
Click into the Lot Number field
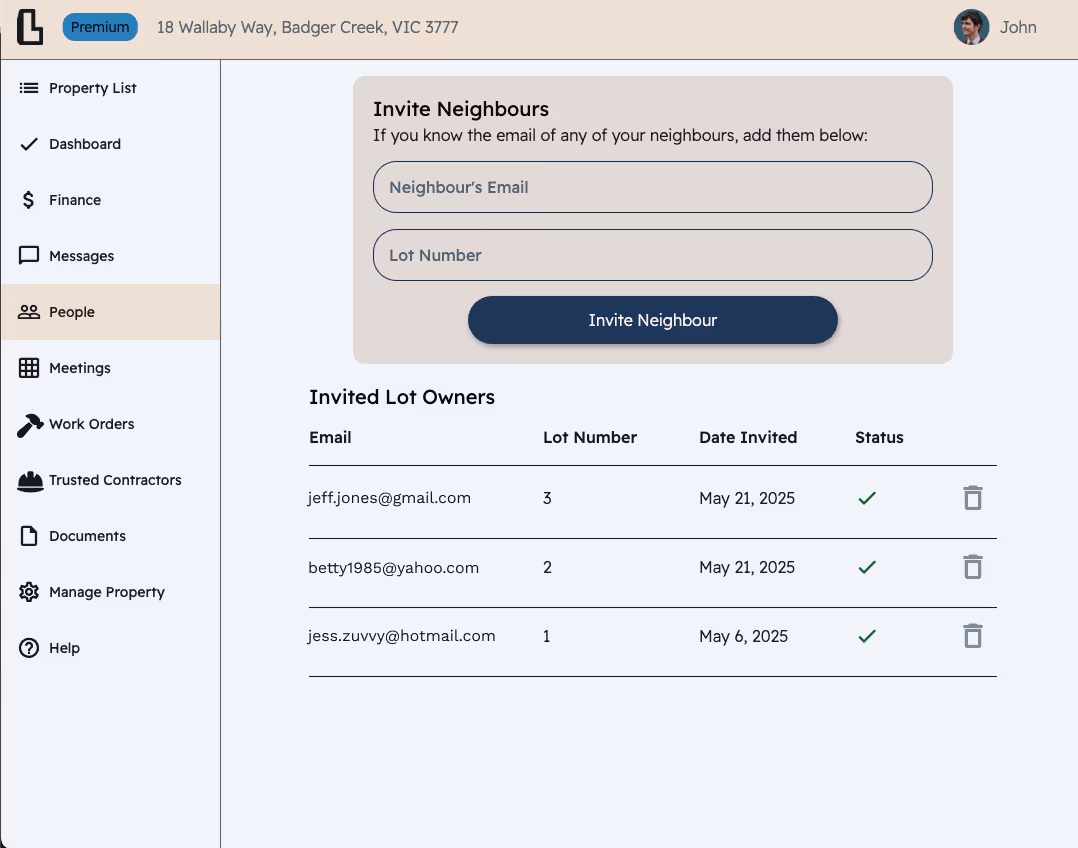coord(652,255)
